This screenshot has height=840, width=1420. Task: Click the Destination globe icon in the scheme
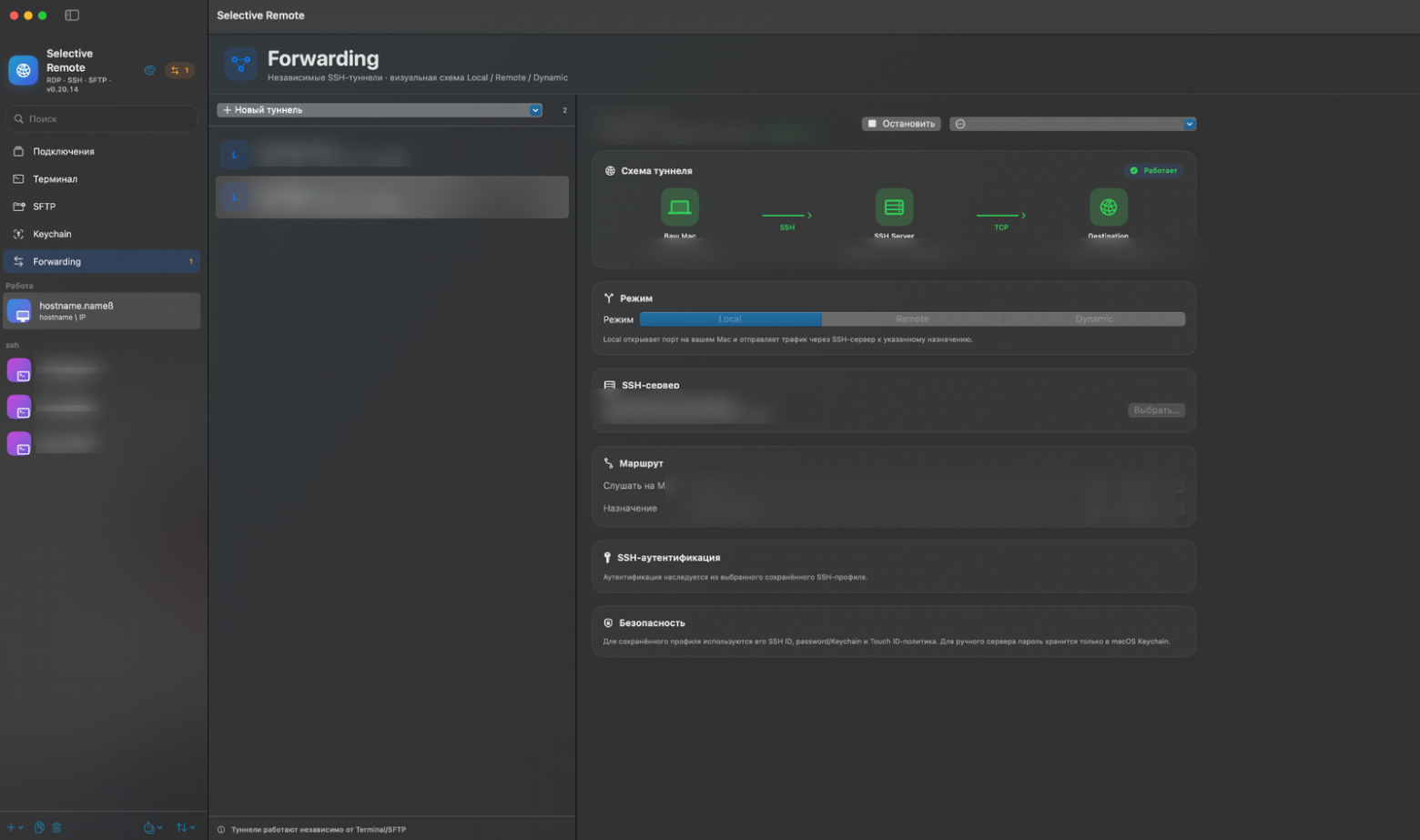tap(1108, 207)
